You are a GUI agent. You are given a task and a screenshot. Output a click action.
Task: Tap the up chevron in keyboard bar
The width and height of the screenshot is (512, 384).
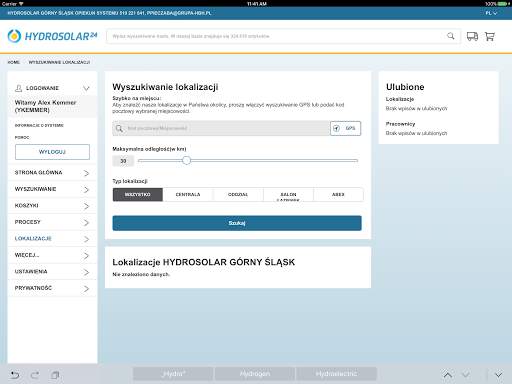click(x=448, y=375)
